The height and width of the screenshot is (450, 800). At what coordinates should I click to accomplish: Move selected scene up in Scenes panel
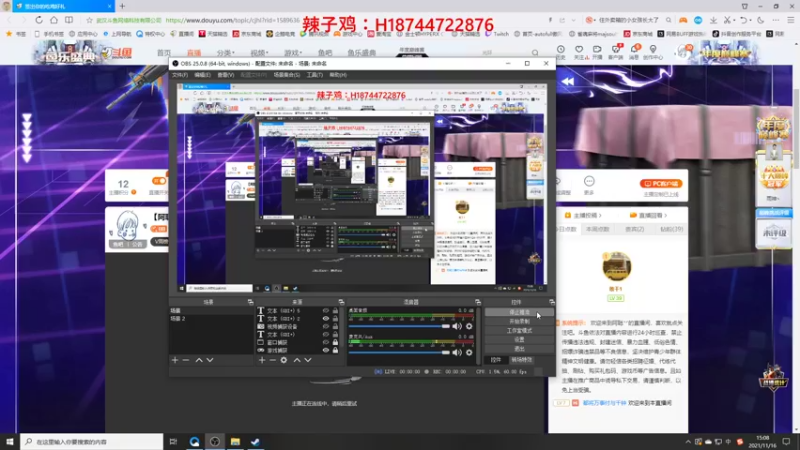pos(199,360)
